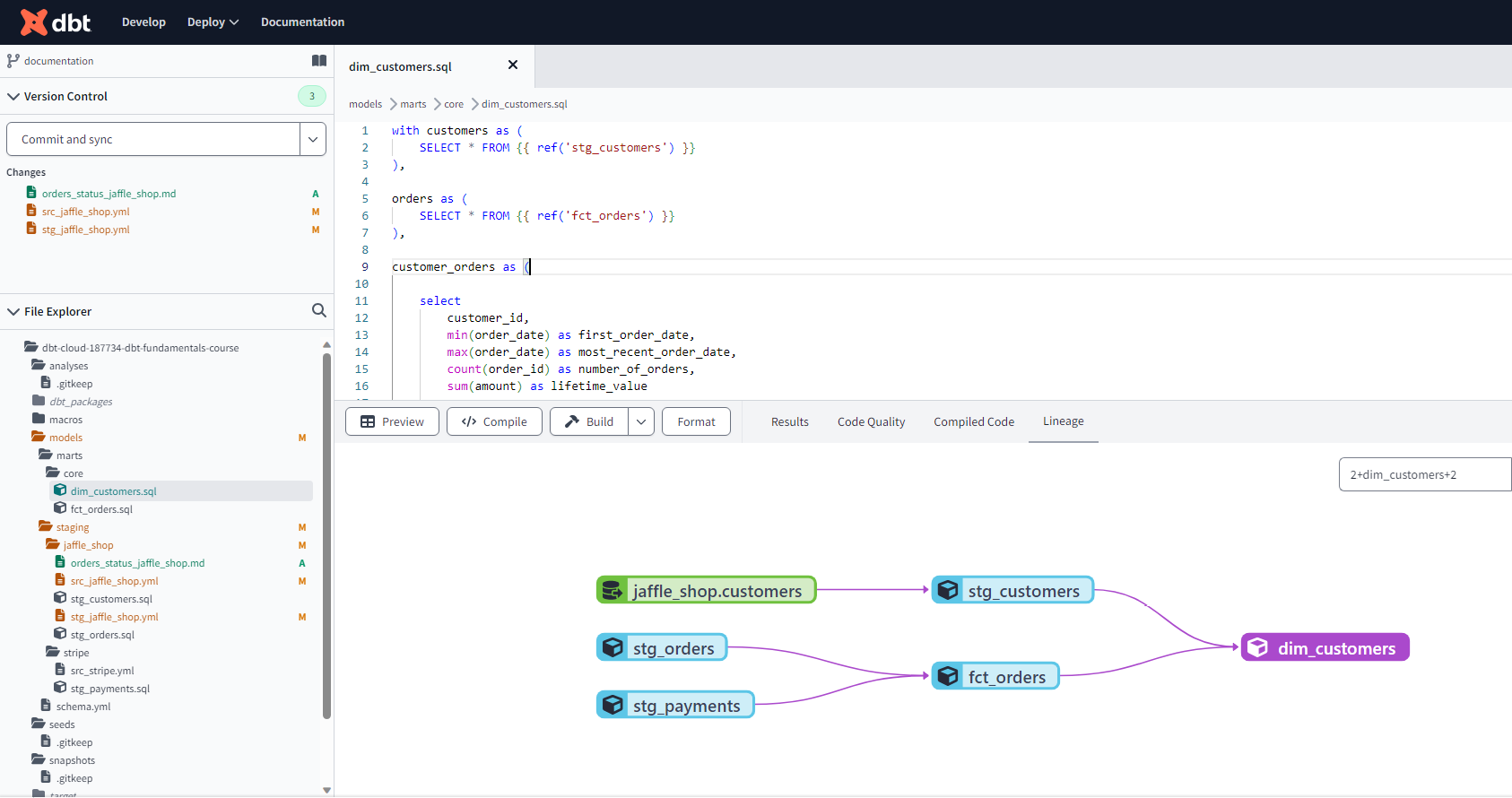Screen dimensions: 1512x798
Task: Open the Deploy menu dropdown
Action: coord(213,22)
